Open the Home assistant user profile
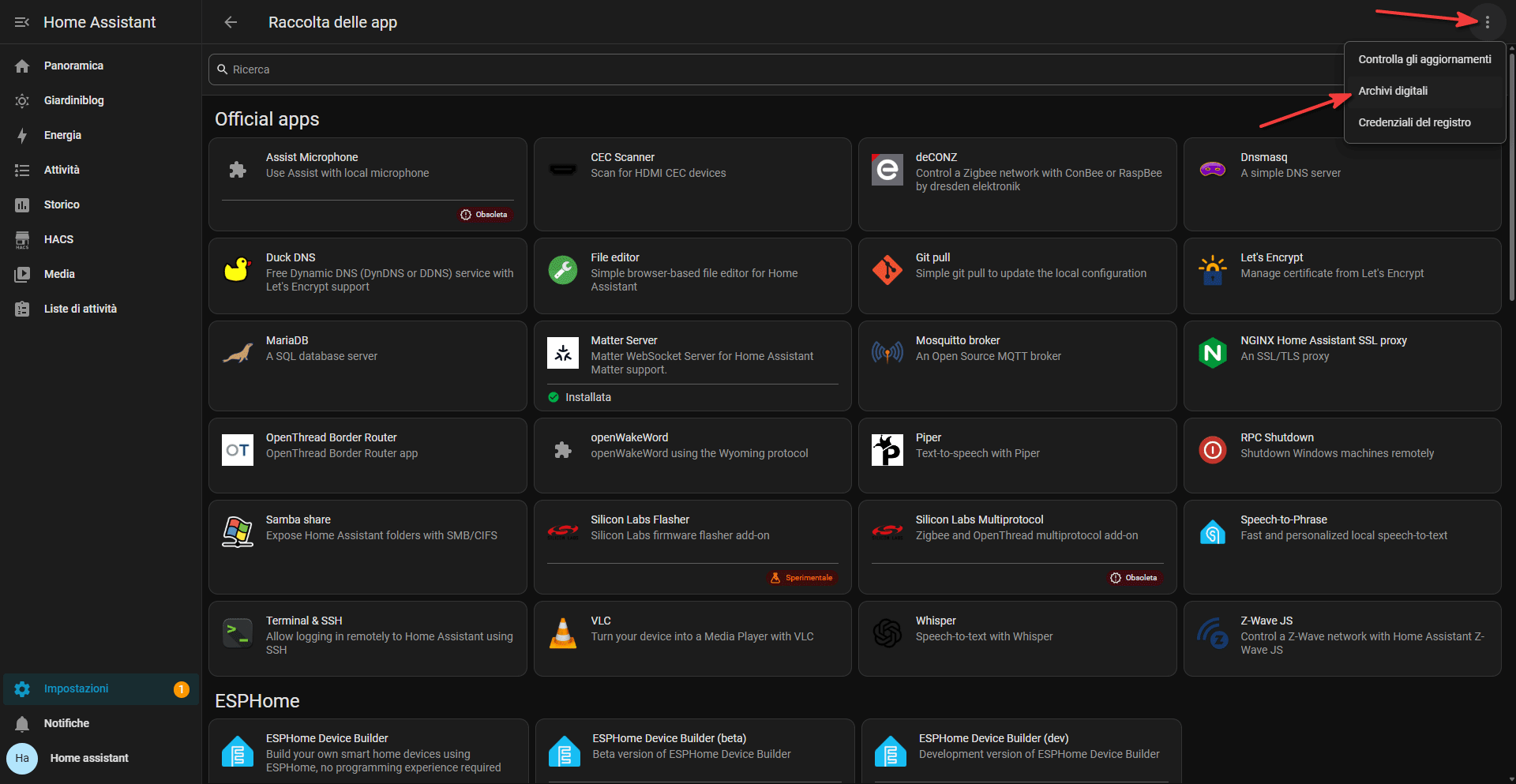Image resolution: width=1516 pixels, height=784 pixels. point(101,758)
